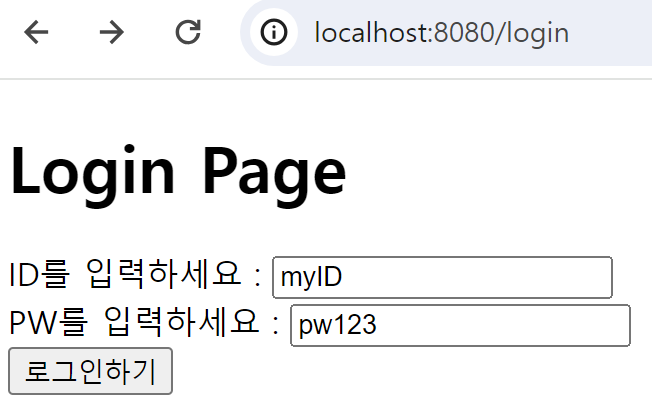Submit with the 로그인하기 button

(90, 371)
